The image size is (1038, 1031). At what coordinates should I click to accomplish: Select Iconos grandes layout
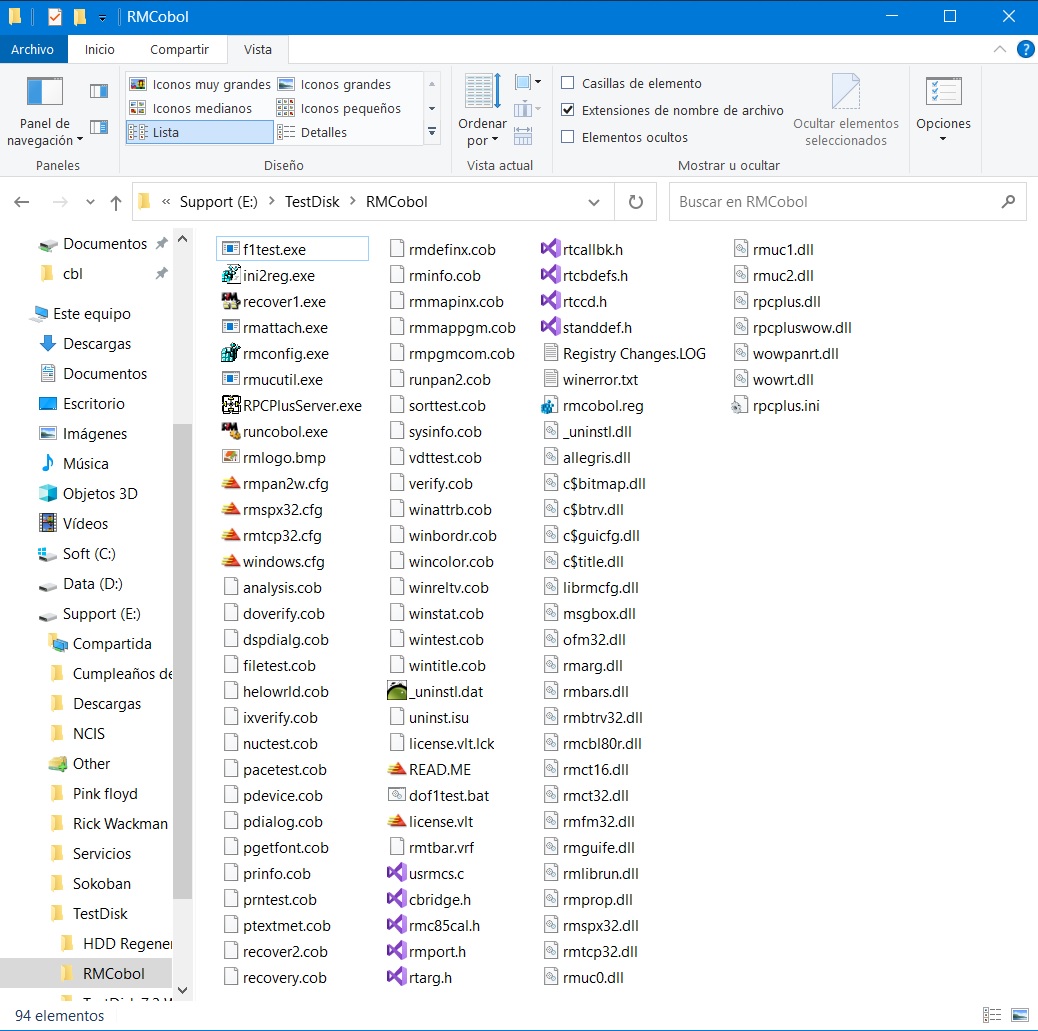(x=336, y=84)
